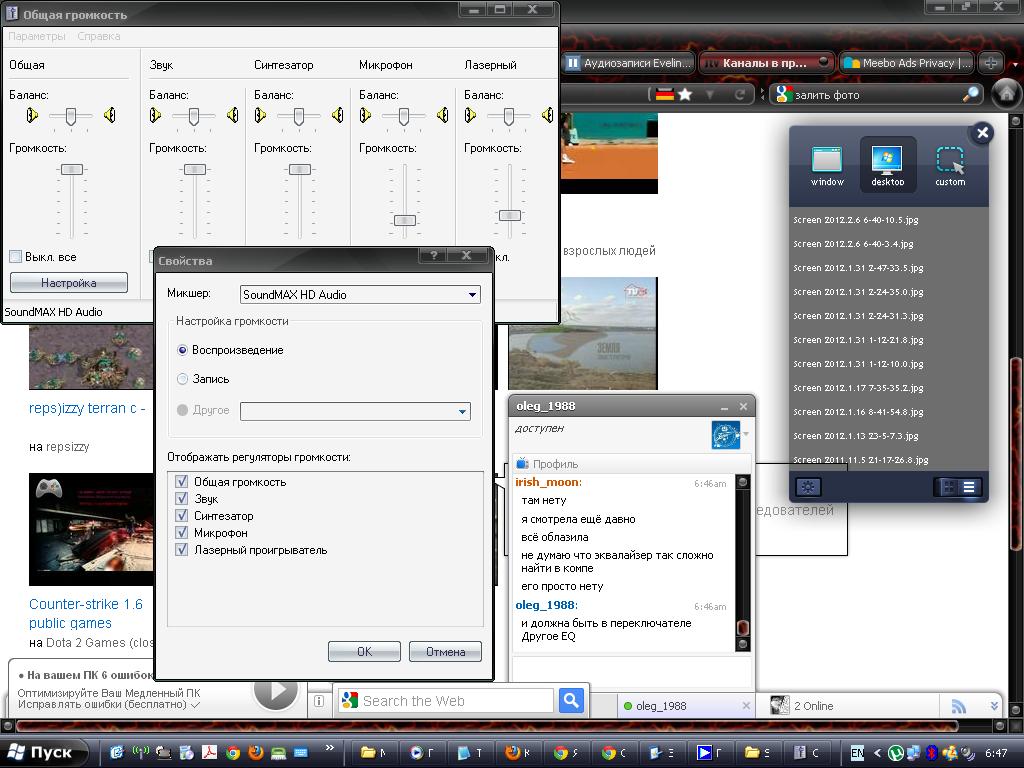The width and height of the screenshot is (1024, 768).
Task: Select the window capture mode icon
Action: (x=826, y=163)
